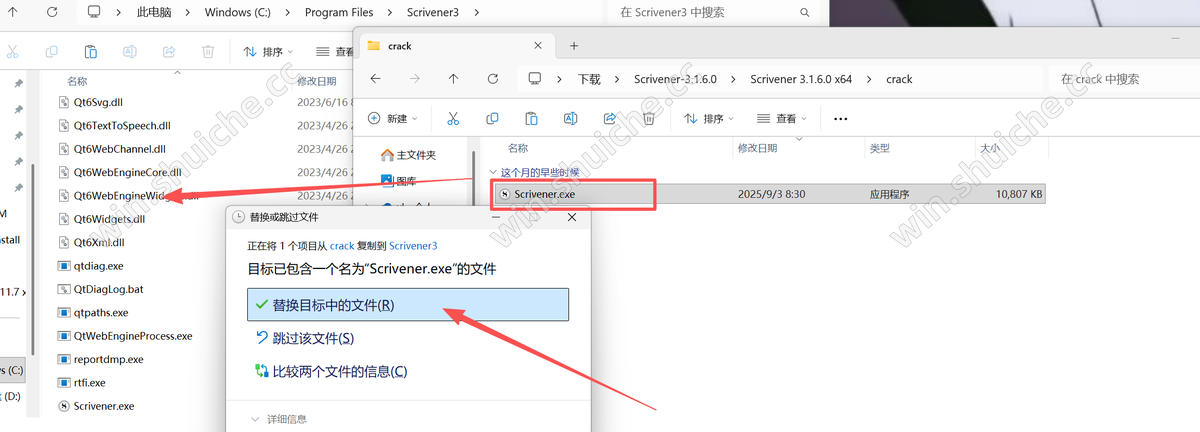The image size is (1200, 432).
Task: Click the Share icon in Scrivener3 window toolbar
Action: click(x=169, y=51)
